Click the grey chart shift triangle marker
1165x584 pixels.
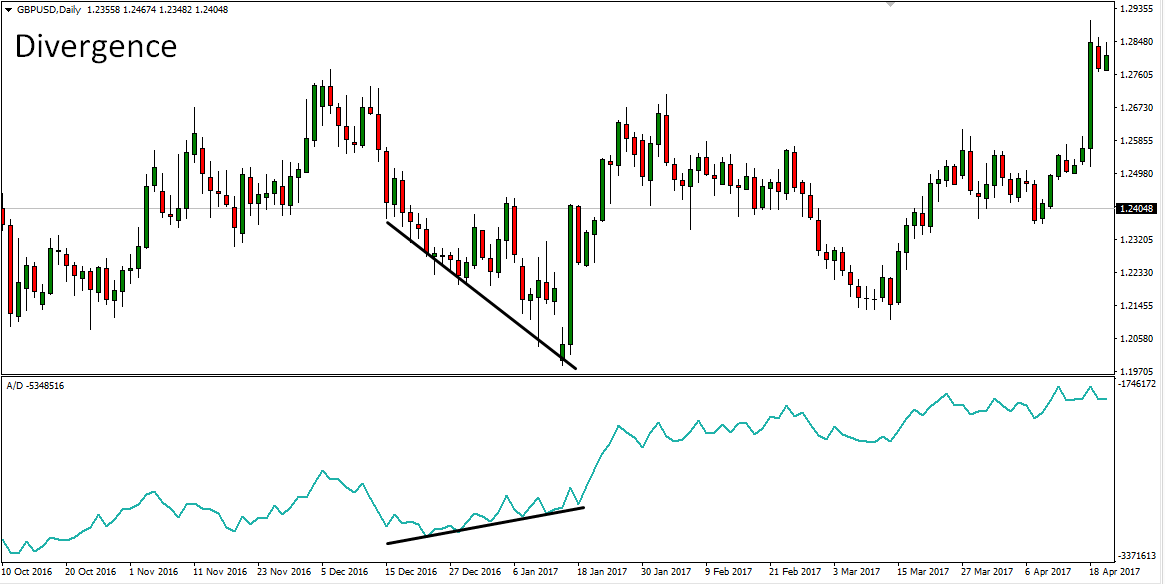(891, 5)
